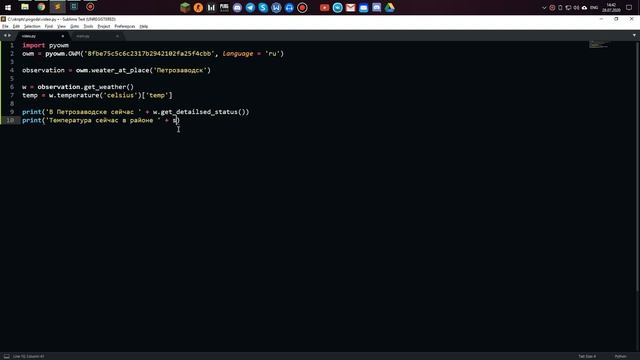Click the red record circle icon beside headphones app

click(x=302, y=7)
